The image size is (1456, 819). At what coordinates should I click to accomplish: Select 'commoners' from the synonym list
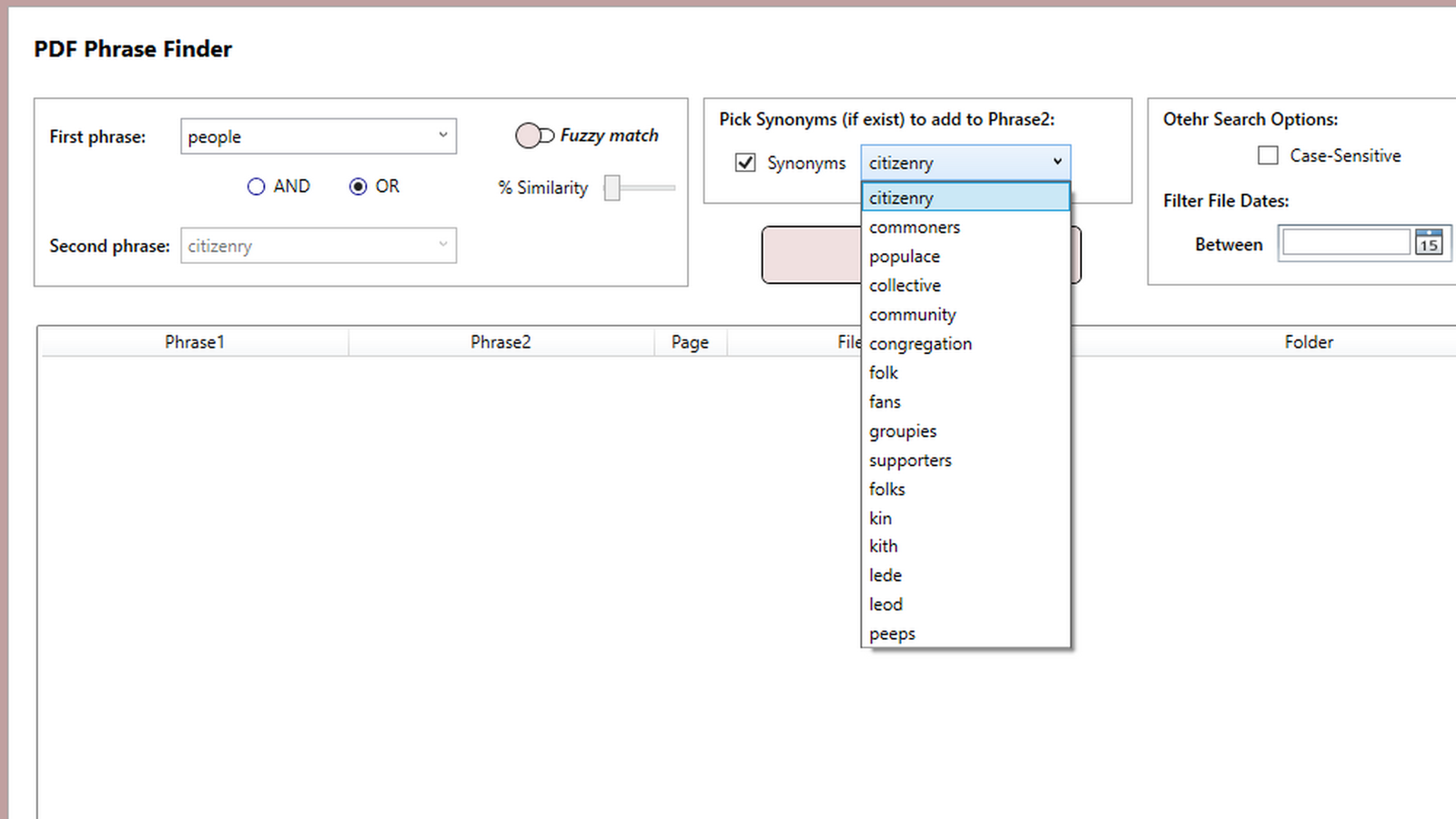[x=914, y=227]
